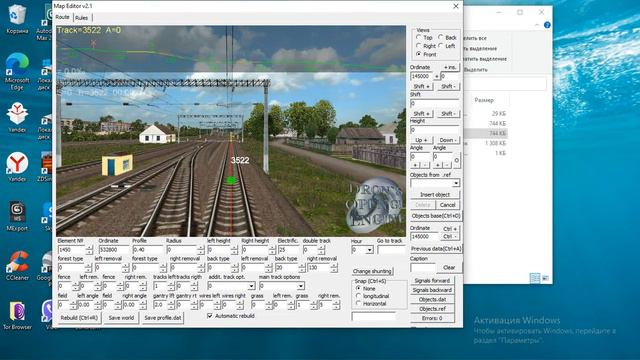Open Tor Browser desktop shortcut

tap(17, 315)
